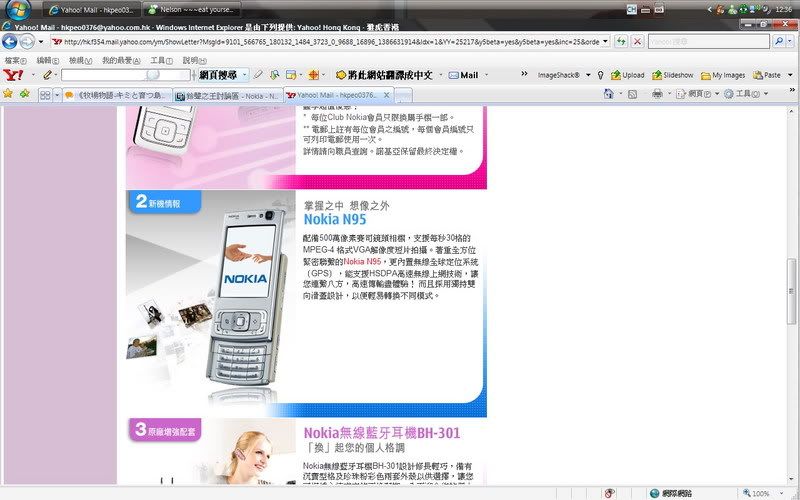Click the Add to Favorites star-plus icon
This screenshot has width=800, height=500.
(x=24, y=94)
